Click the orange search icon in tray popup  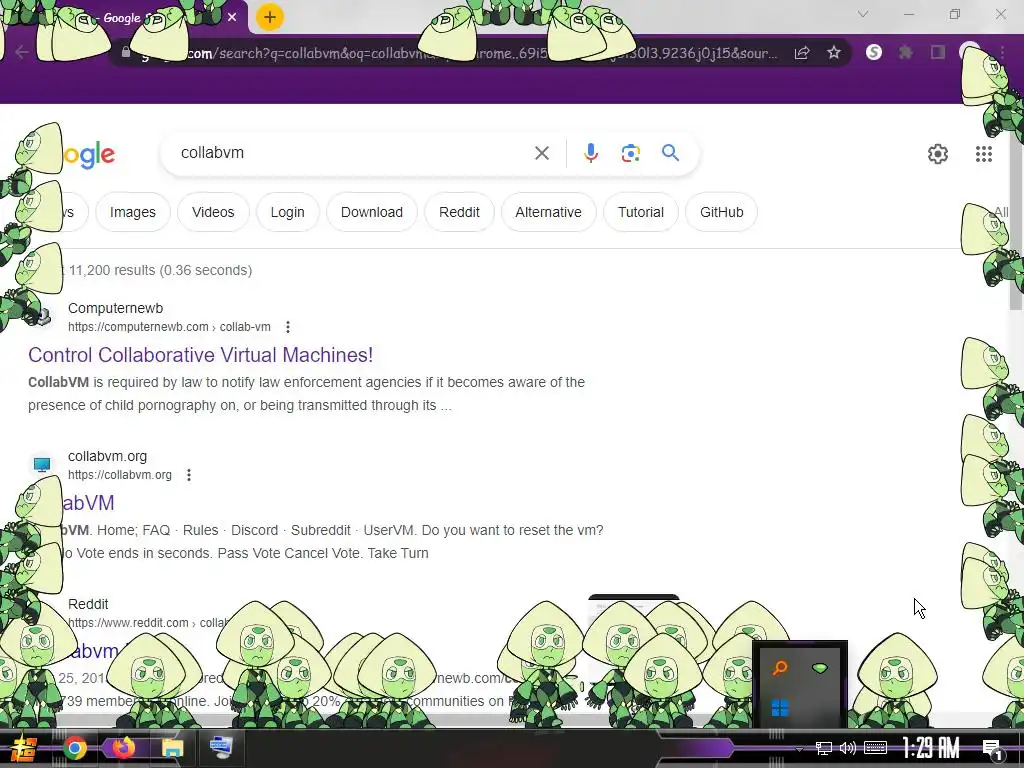(780, 668)
